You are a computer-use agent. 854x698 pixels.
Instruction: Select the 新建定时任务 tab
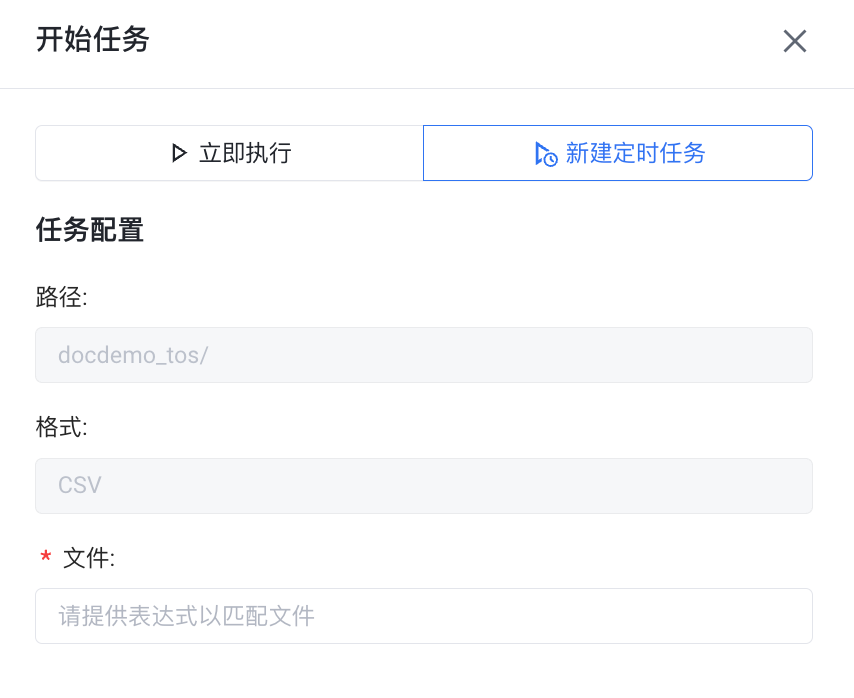tap(617, 153)
